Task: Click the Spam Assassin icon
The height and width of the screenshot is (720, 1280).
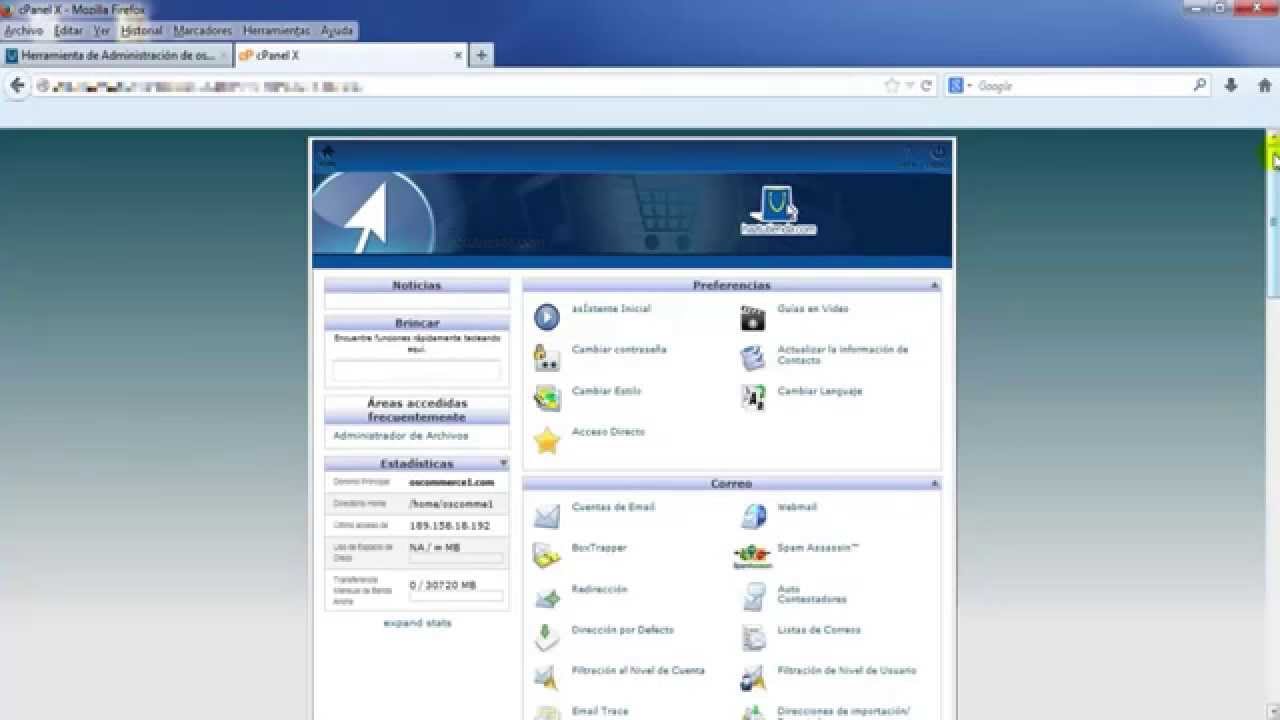Action: point(752,556)
